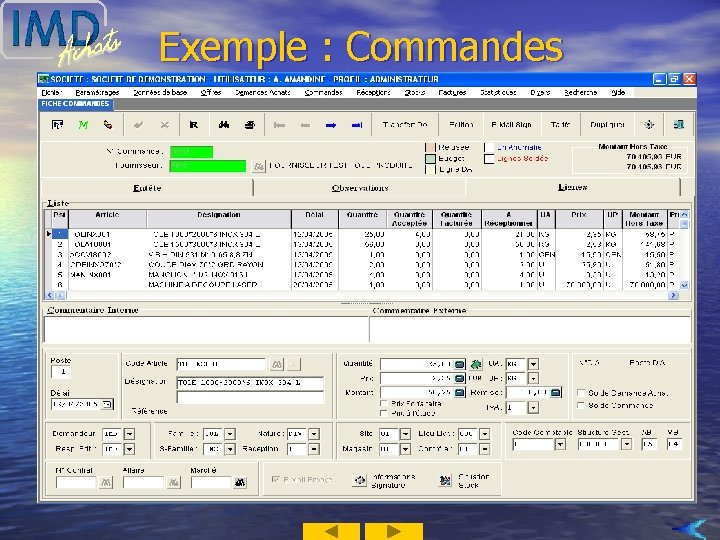Click Dupliquer toolbar button
This screenshot has height=540, width=720.
pyautogui.click(x=607, y=124)
